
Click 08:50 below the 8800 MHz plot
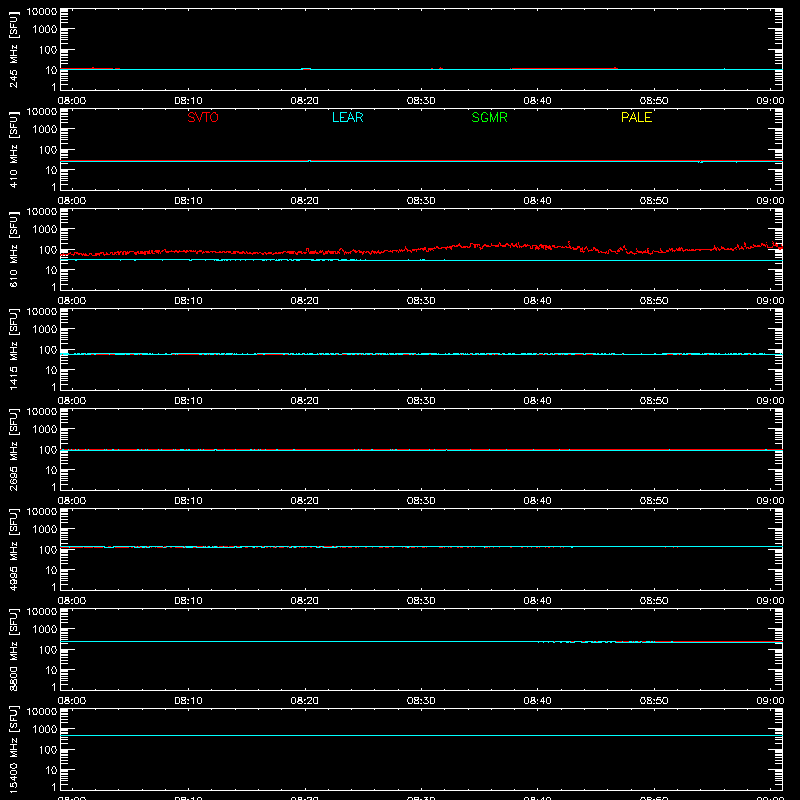(x=654, y=701)
